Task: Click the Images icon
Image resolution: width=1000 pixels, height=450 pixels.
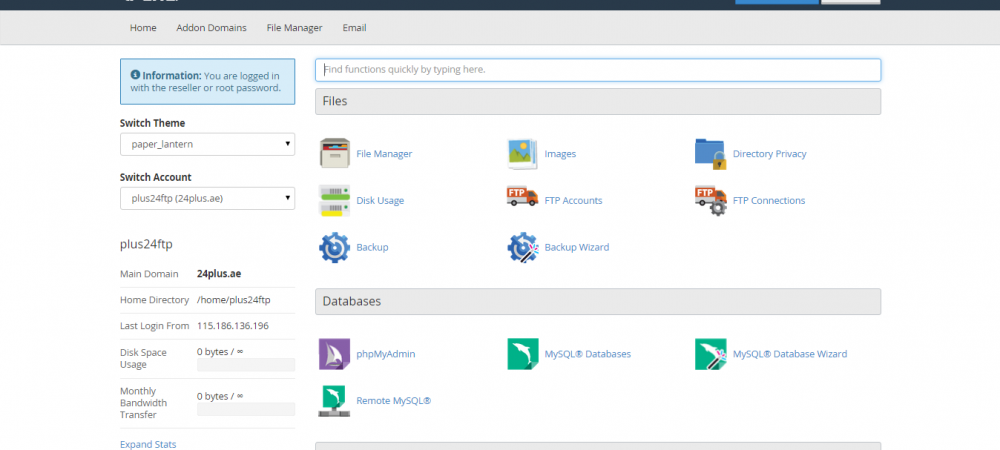Action: tap(522, 154)
